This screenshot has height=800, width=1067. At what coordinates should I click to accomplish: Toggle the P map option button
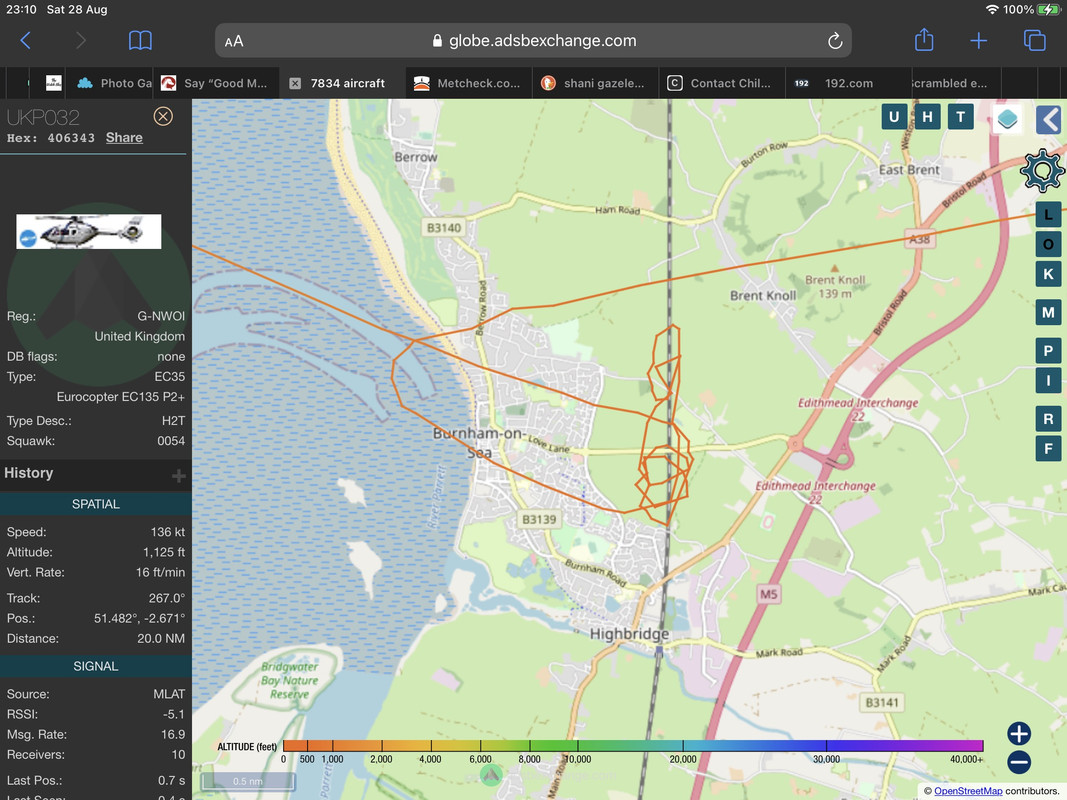[x=1048, y=351]
